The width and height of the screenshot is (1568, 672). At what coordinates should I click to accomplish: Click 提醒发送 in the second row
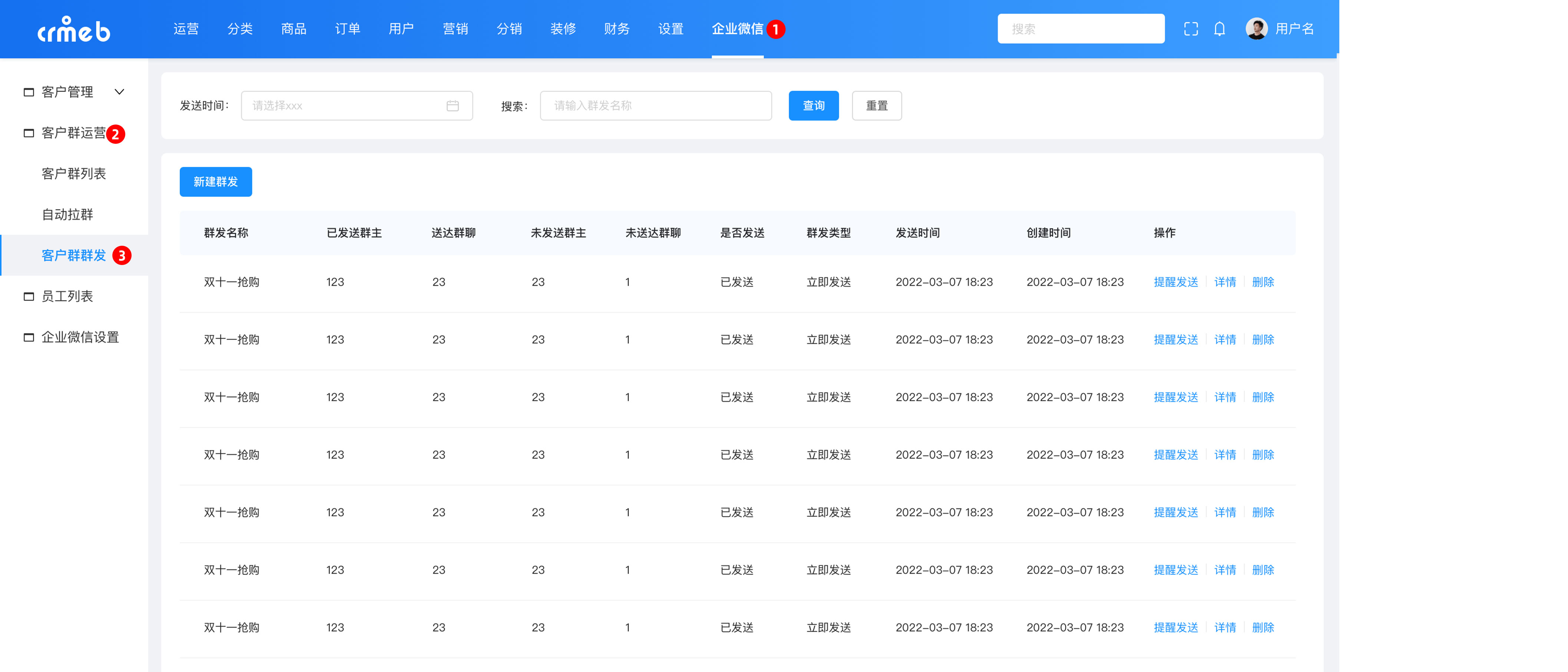point(1176,340)
